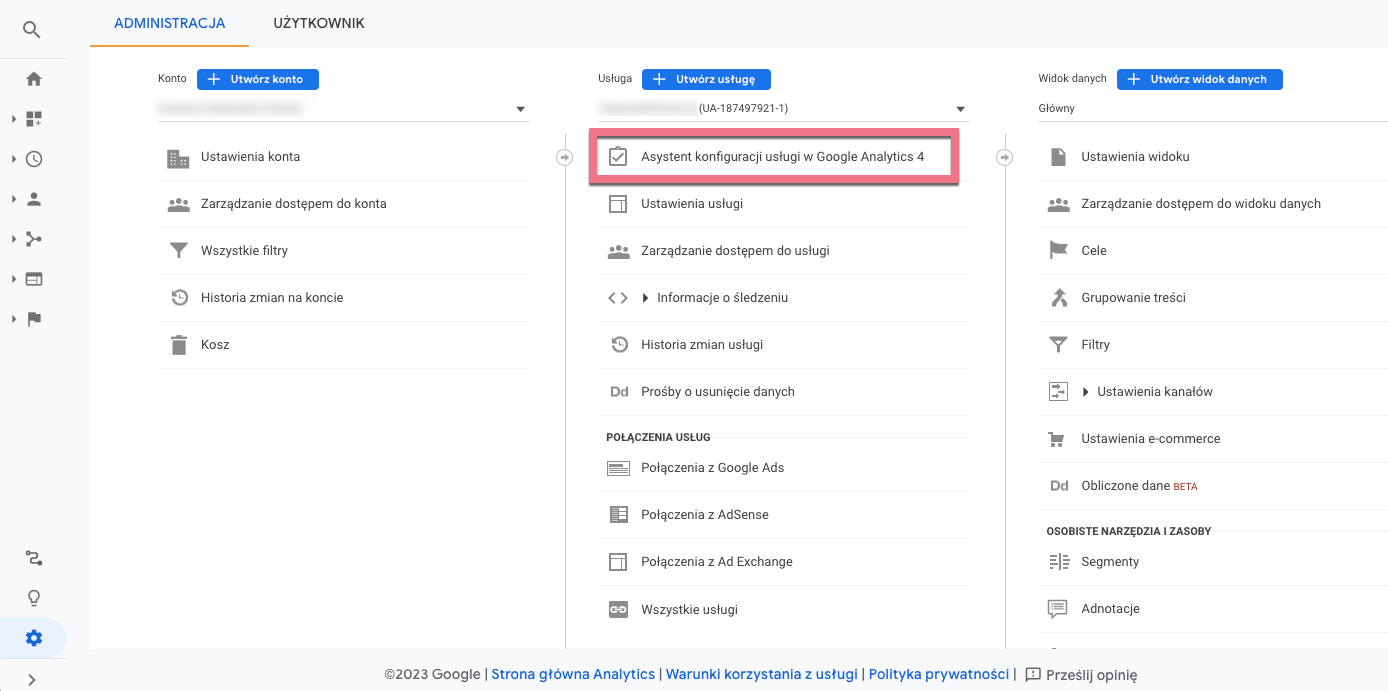1388x691 pixels.
Task: Click the Kosz trash bin icon
Action: coord(179,345)
